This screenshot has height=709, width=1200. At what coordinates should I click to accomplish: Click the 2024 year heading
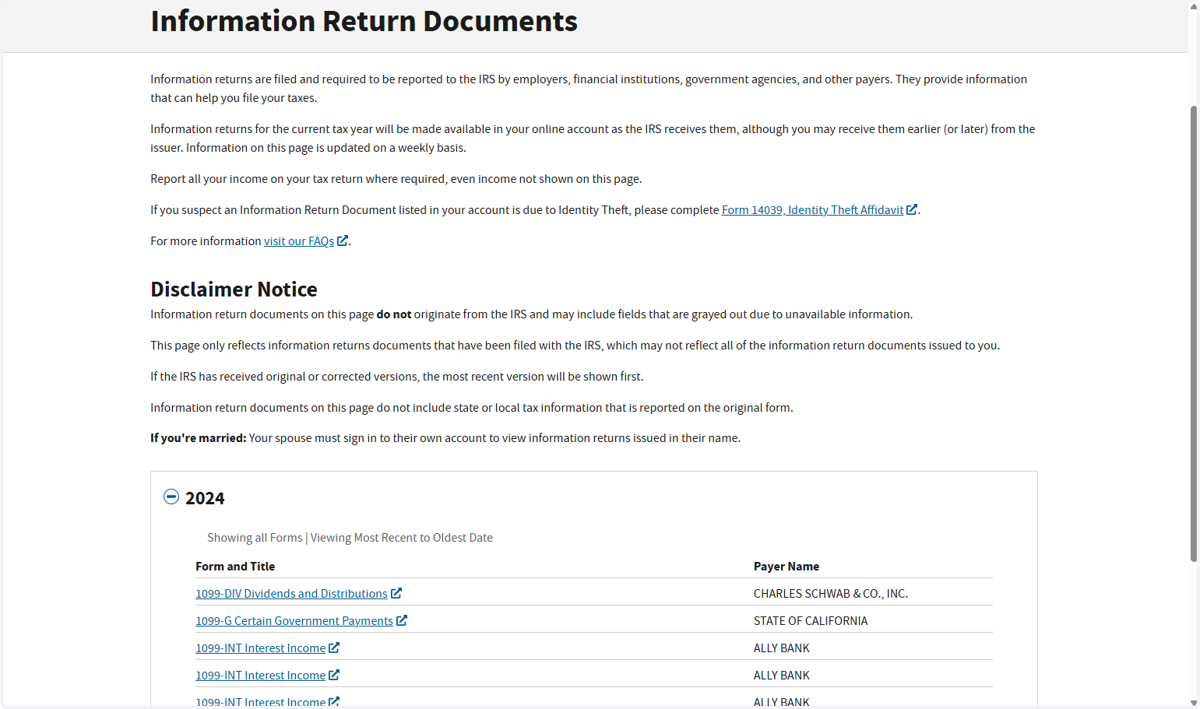[x=205, y=498]
